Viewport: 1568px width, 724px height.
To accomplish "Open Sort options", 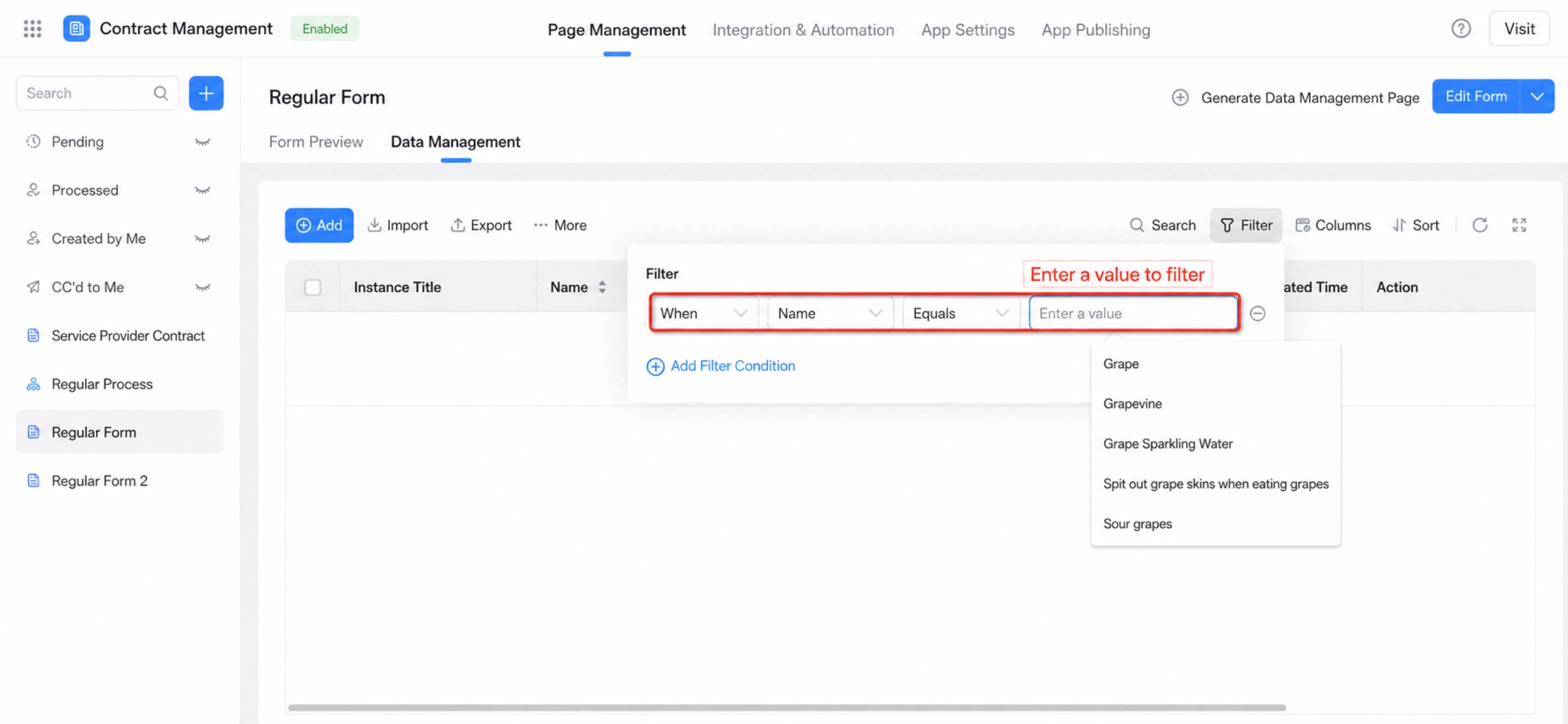I will [1416, 225].
